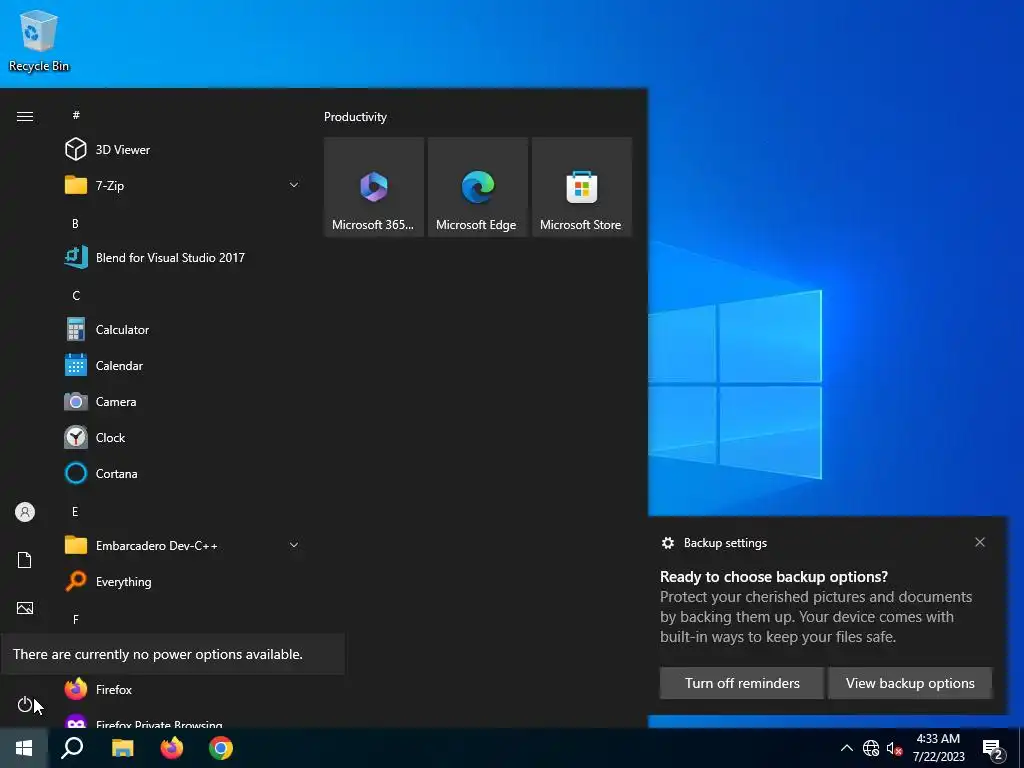1024x768 pixels.
Task: Open Firefox Private Browsing entry
Action: (x=183, y=720)
